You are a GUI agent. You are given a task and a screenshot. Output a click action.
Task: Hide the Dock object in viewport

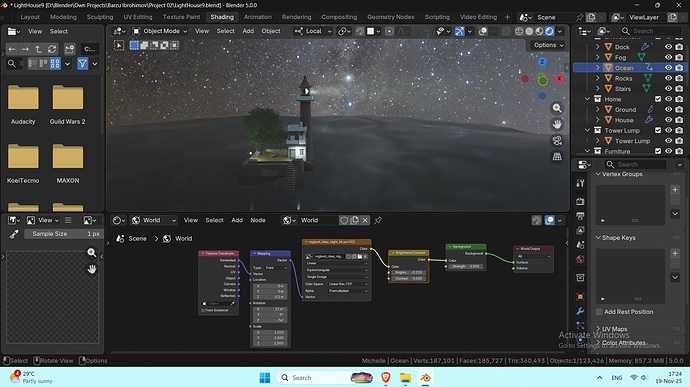click(x=668, y=47)
